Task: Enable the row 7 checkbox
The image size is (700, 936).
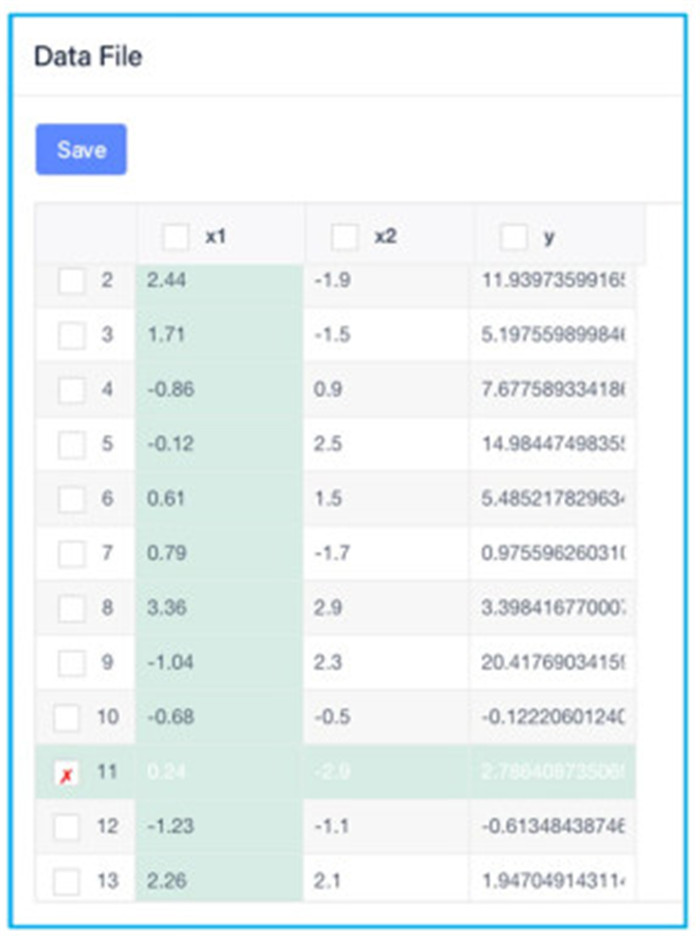Action: pos(71,553)
